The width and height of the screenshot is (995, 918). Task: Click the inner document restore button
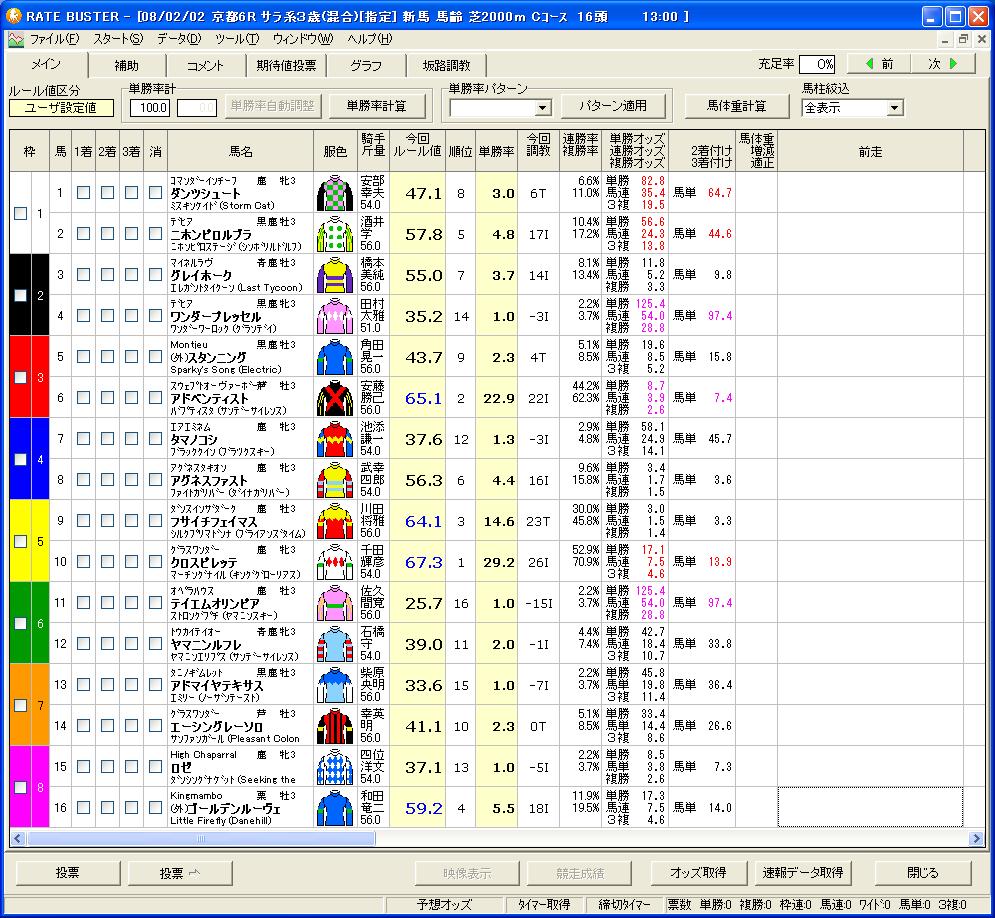[963, 39]
